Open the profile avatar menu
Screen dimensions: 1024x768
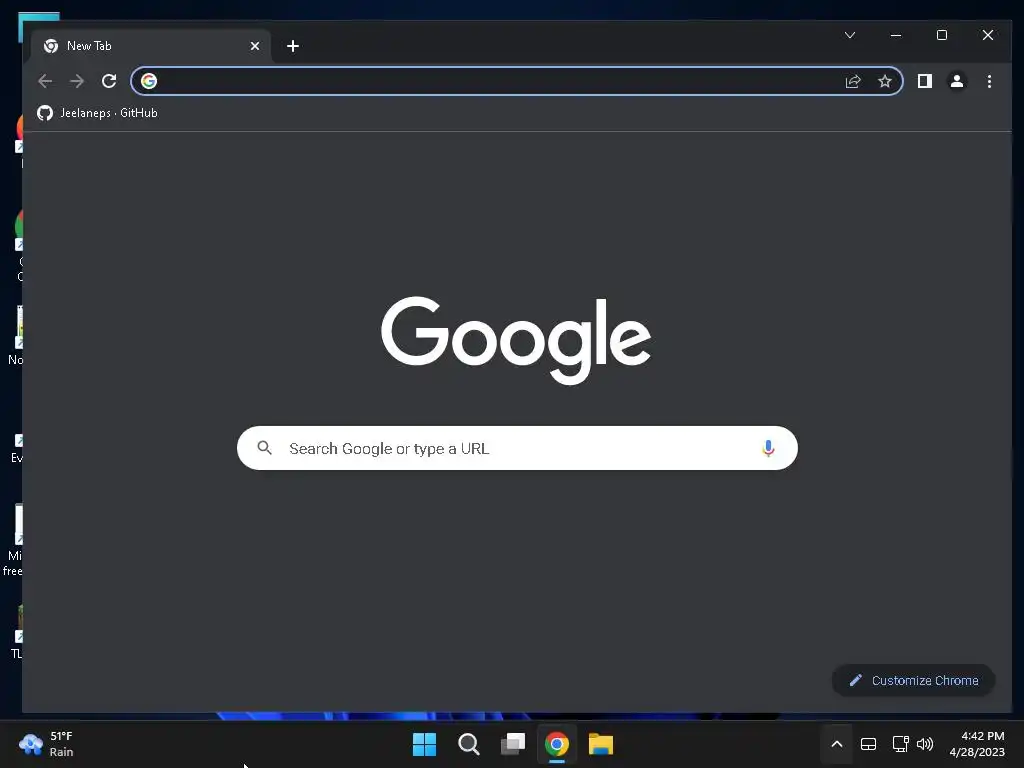pyautogui.click(x=957, y=81)
